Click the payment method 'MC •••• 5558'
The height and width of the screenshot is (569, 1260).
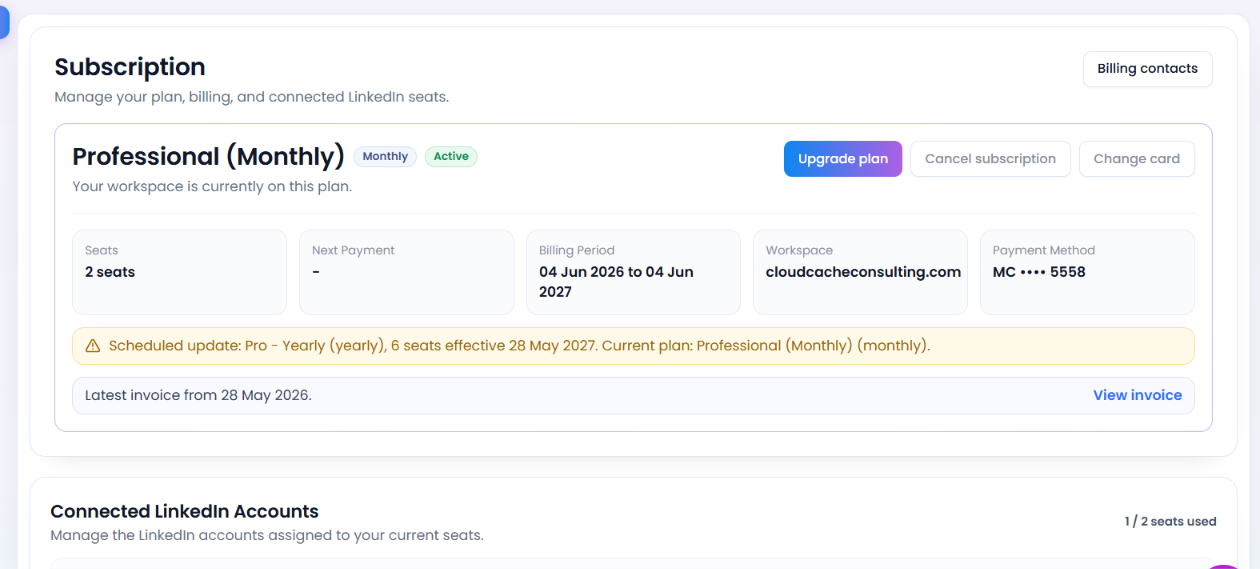pos(1039,272)
